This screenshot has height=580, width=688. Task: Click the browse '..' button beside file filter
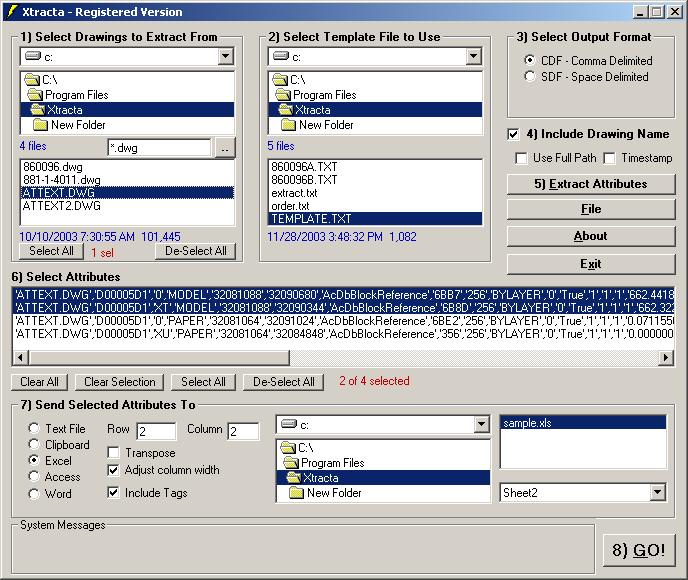click(226, 148)
